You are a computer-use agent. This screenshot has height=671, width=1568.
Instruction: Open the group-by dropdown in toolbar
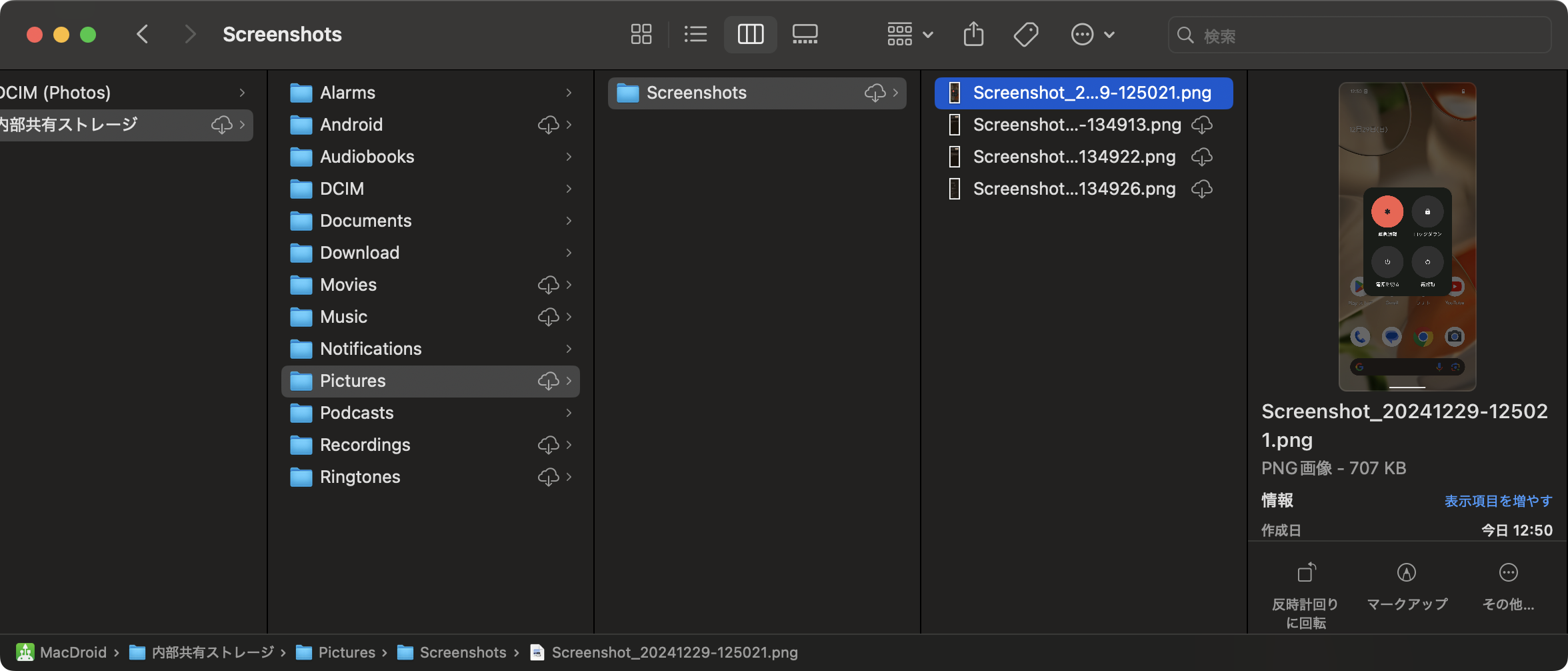(x=909, y=34)
